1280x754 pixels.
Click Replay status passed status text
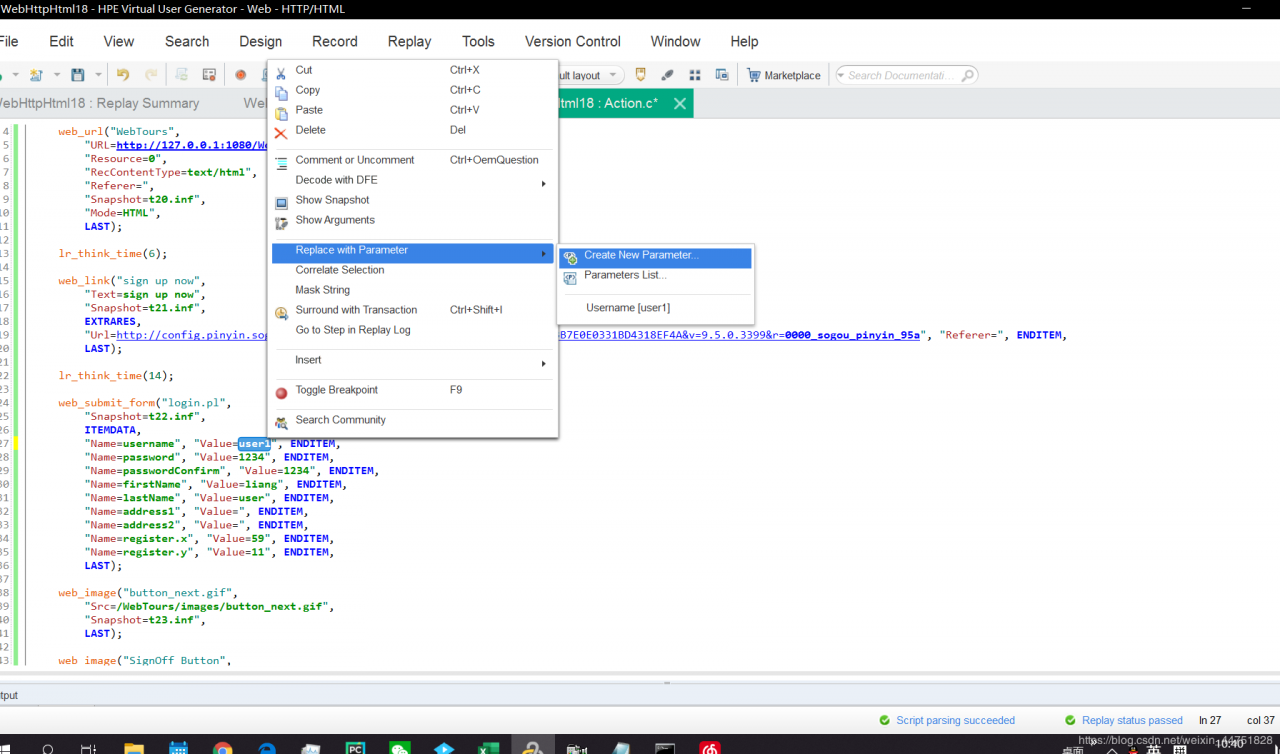pos(1132,720)
